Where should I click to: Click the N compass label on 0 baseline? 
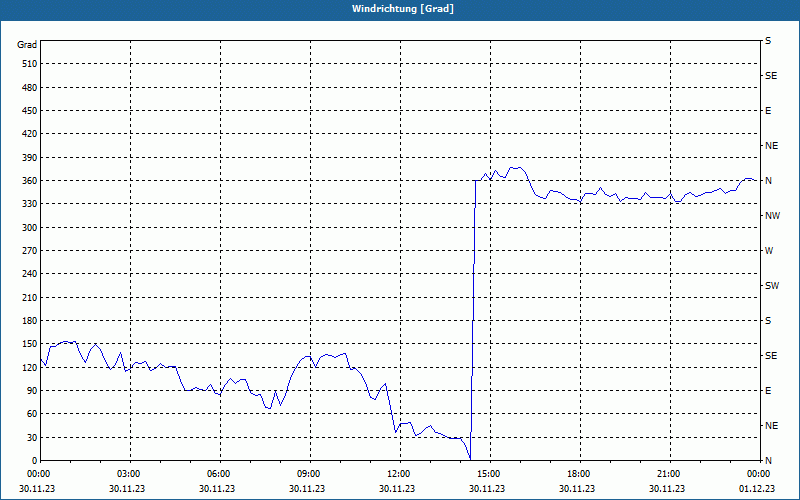pos(768,461)
